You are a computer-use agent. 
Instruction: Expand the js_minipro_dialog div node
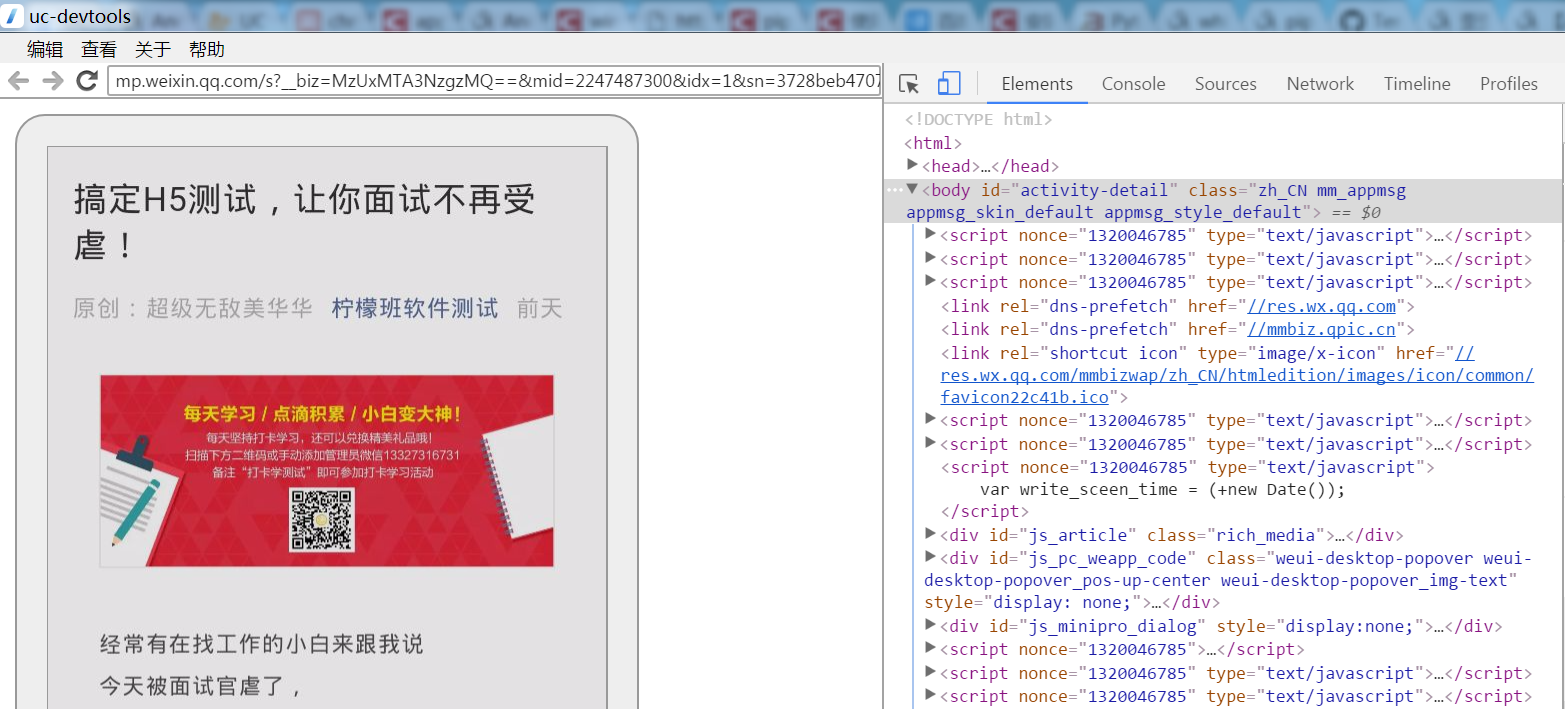pos(931,626)
